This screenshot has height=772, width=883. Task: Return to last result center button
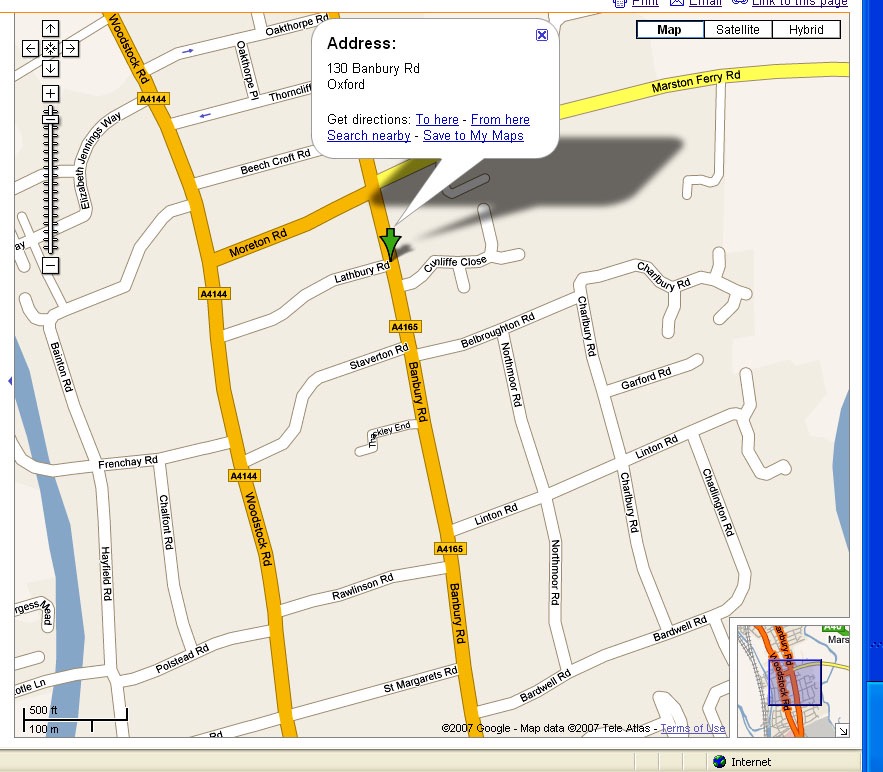(50, 48)
